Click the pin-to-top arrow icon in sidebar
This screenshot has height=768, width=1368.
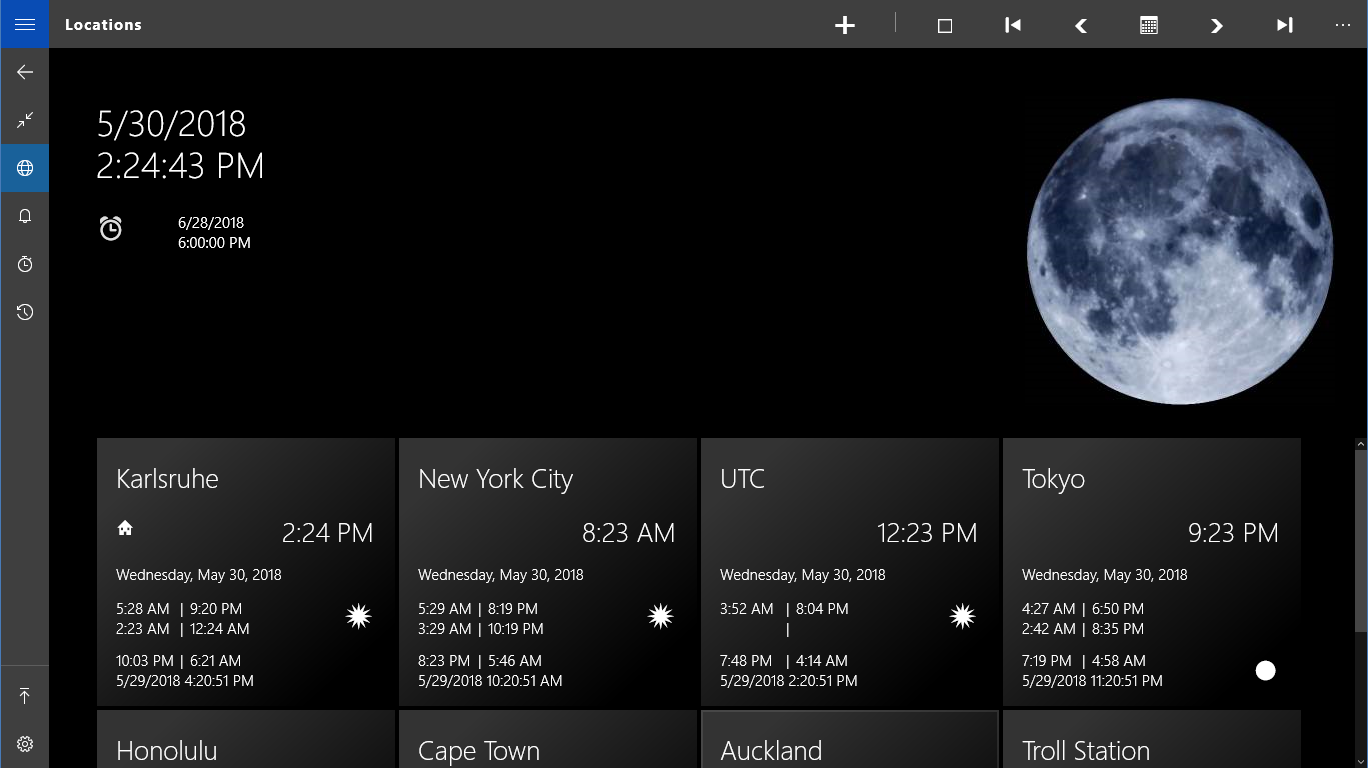pyautogui.click(x=25, y=696)
